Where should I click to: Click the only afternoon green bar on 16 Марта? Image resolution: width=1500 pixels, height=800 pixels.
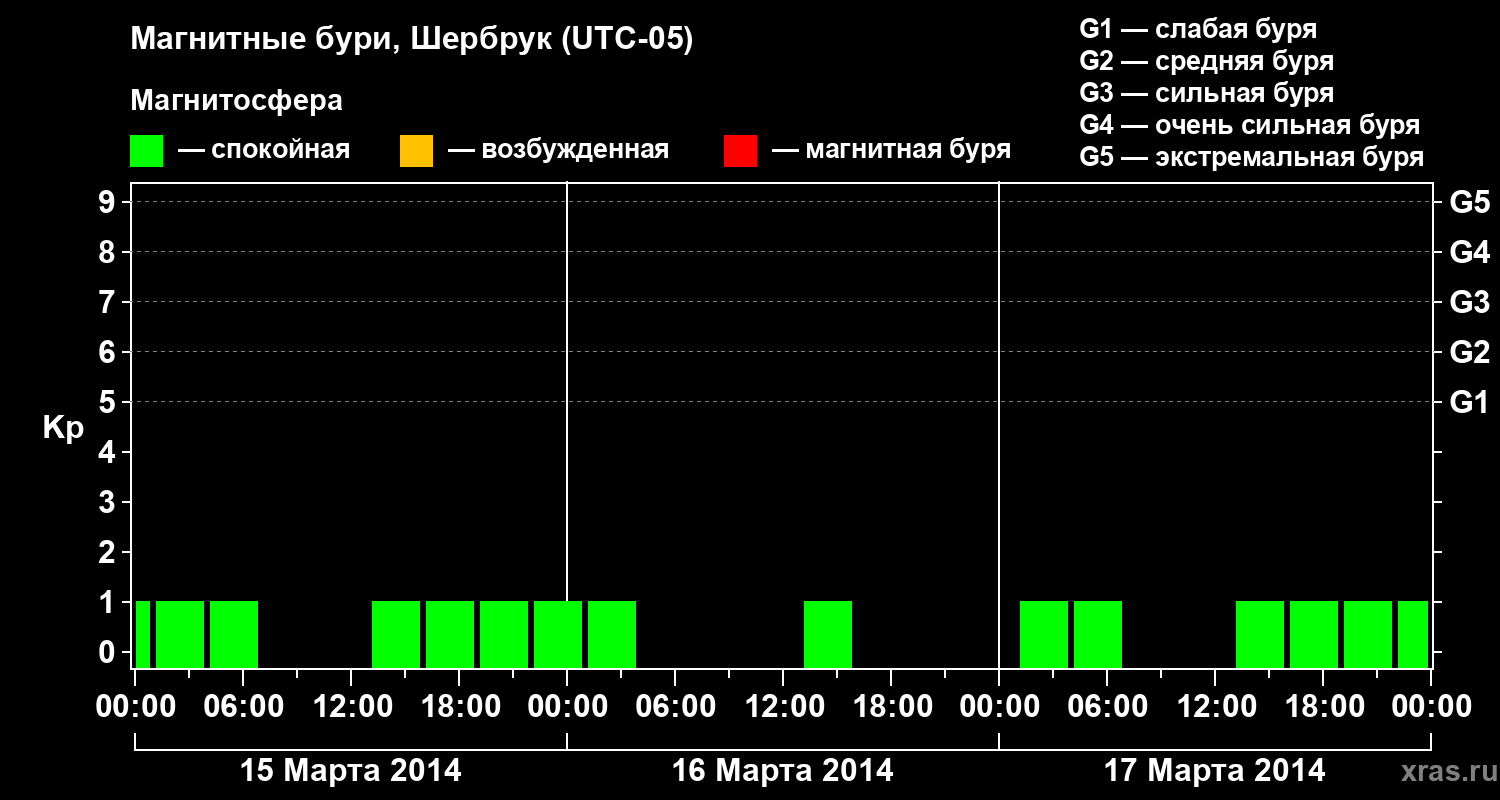click(828, 634)
